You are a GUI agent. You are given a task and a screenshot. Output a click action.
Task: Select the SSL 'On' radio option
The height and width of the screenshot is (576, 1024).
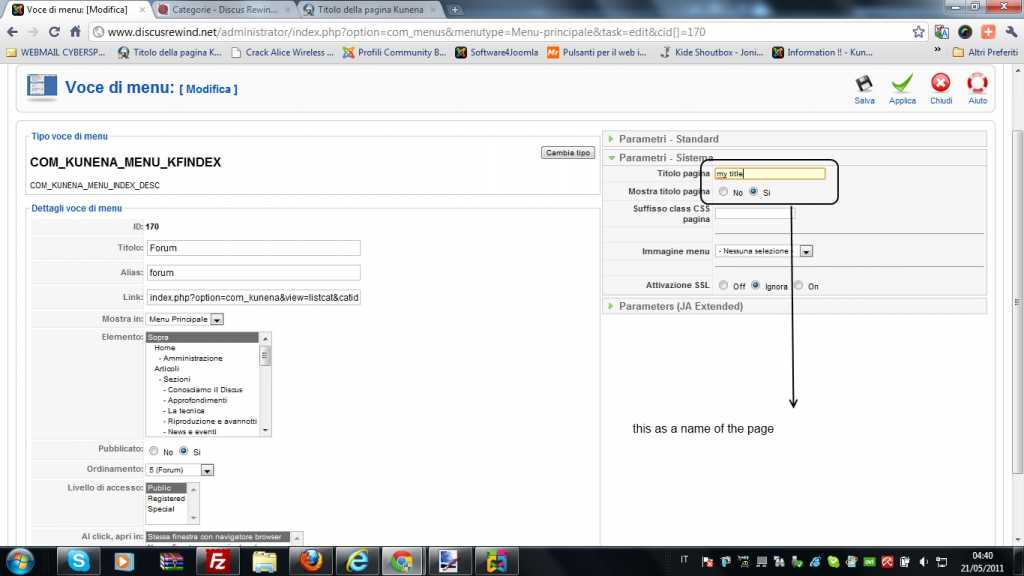(x=798, y=286)
